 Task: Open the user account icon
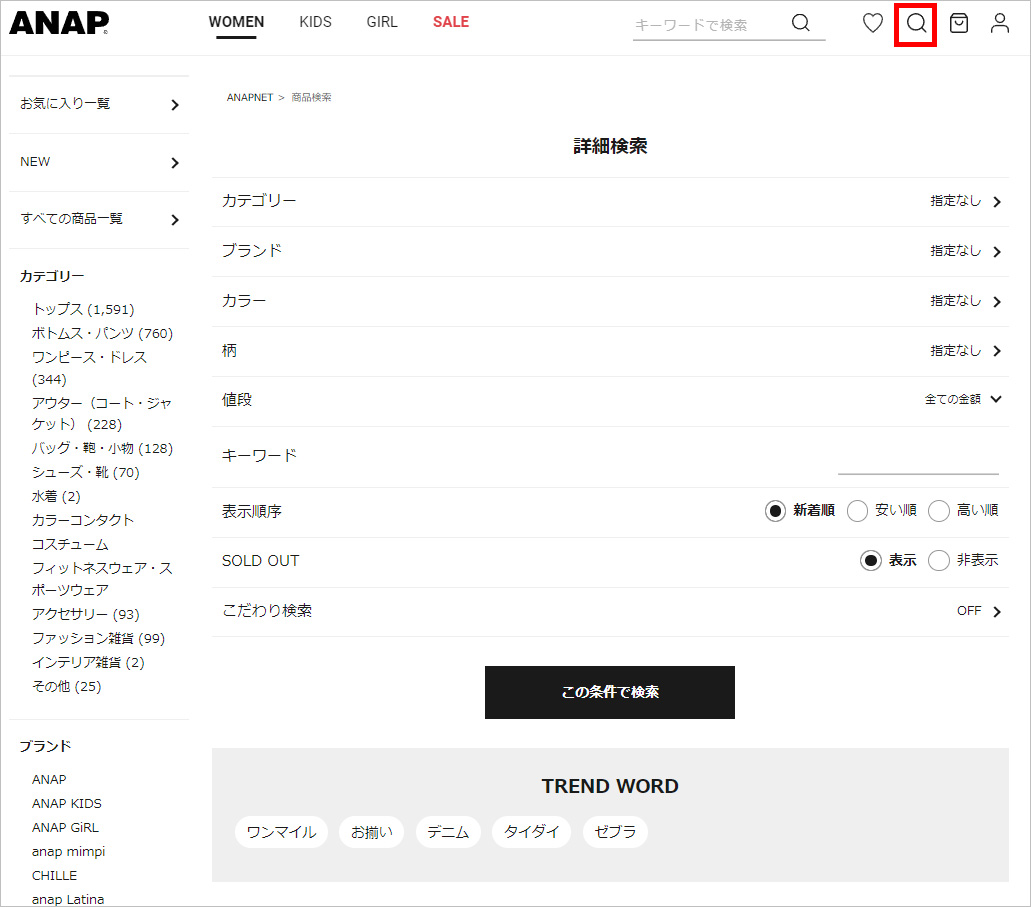[x=999, y=23]
